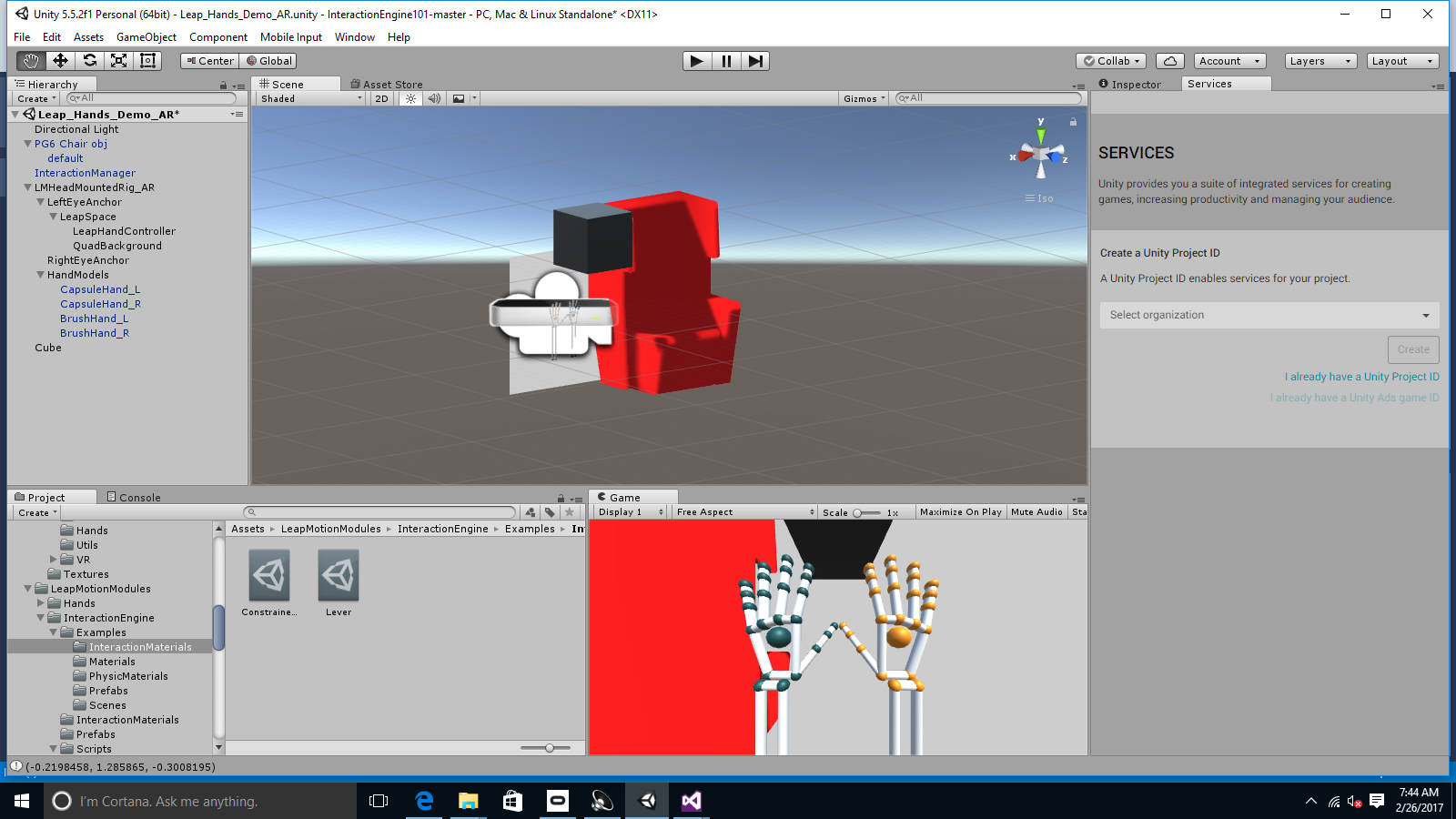Select CapsuleHand_L in Hierarchy

click(100, 289)
